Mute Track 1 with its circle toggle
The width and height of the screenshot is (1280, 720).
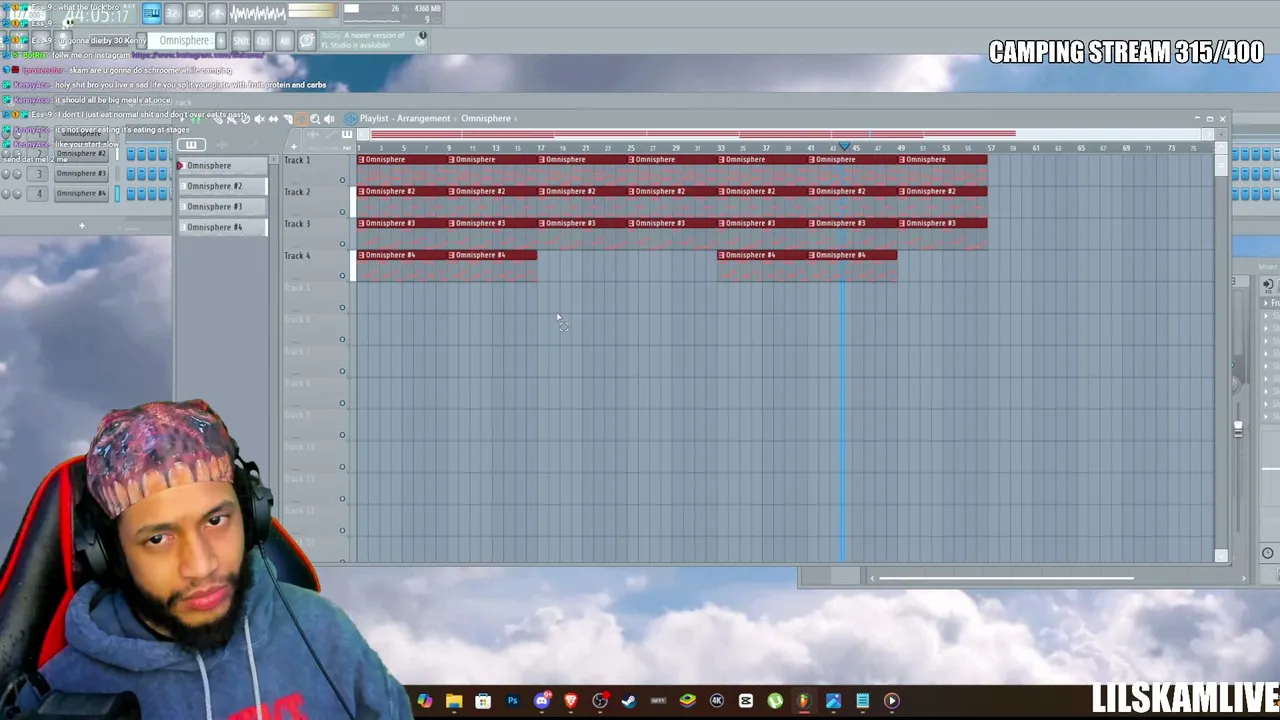342,180
